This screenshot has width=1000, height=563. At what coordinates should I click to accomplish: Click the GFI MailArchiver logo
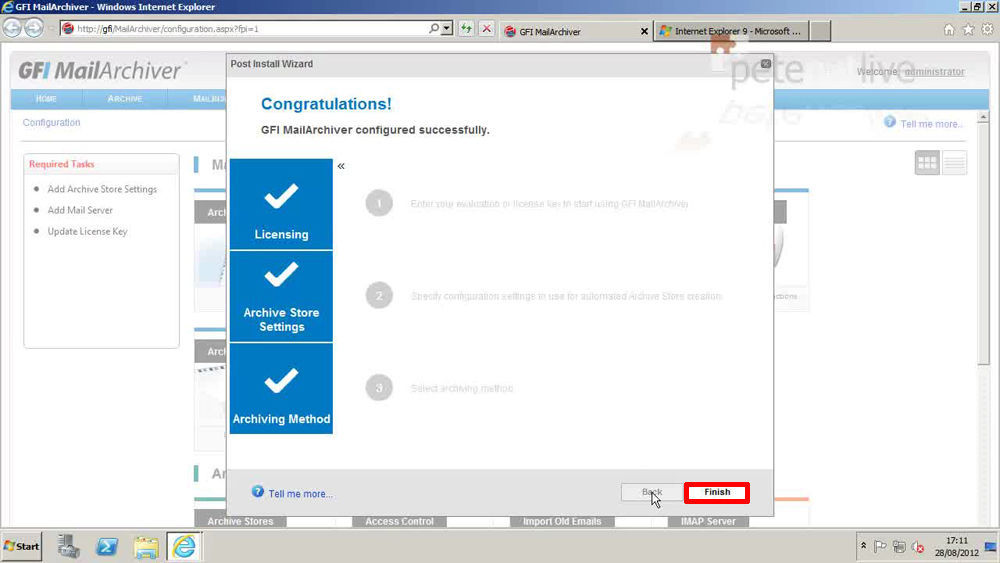point(100,70)
